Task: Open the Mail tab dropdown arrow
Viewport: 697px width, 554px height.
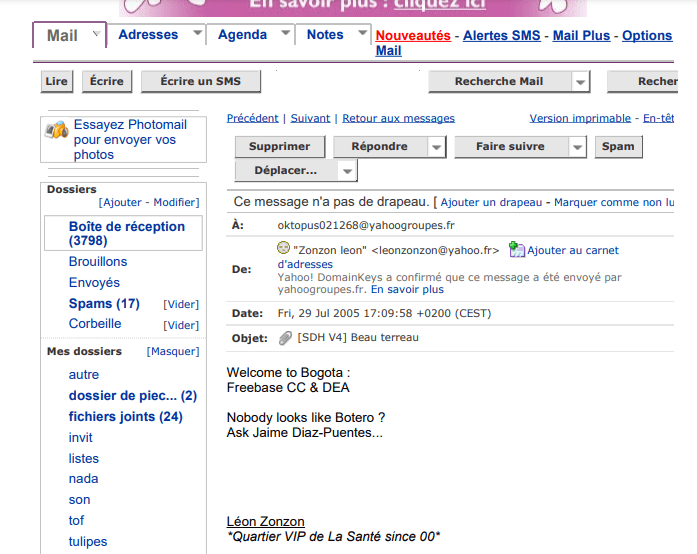Action: point(96,35)
